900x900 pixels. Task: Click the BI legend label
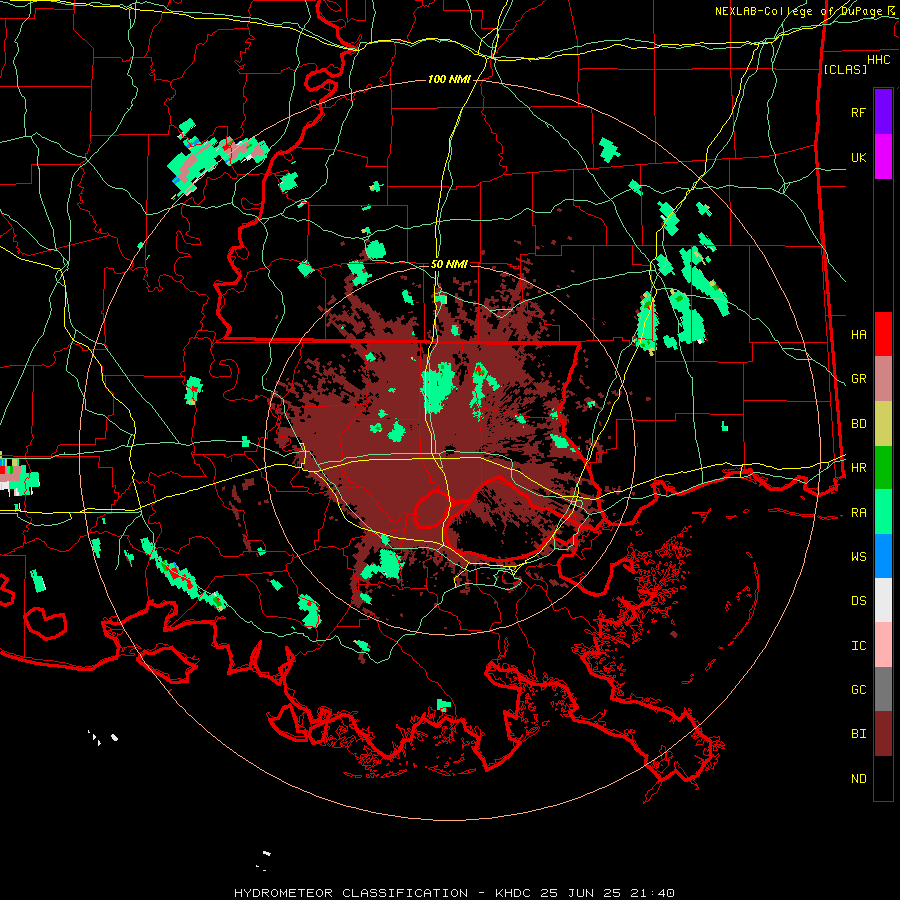point(858,734)
